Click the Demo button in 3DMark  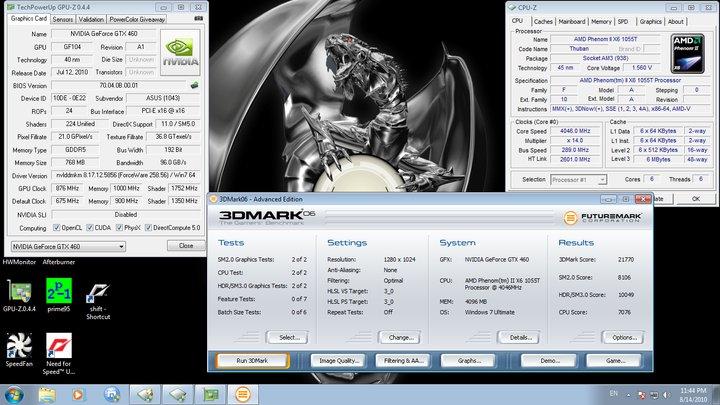549,360
